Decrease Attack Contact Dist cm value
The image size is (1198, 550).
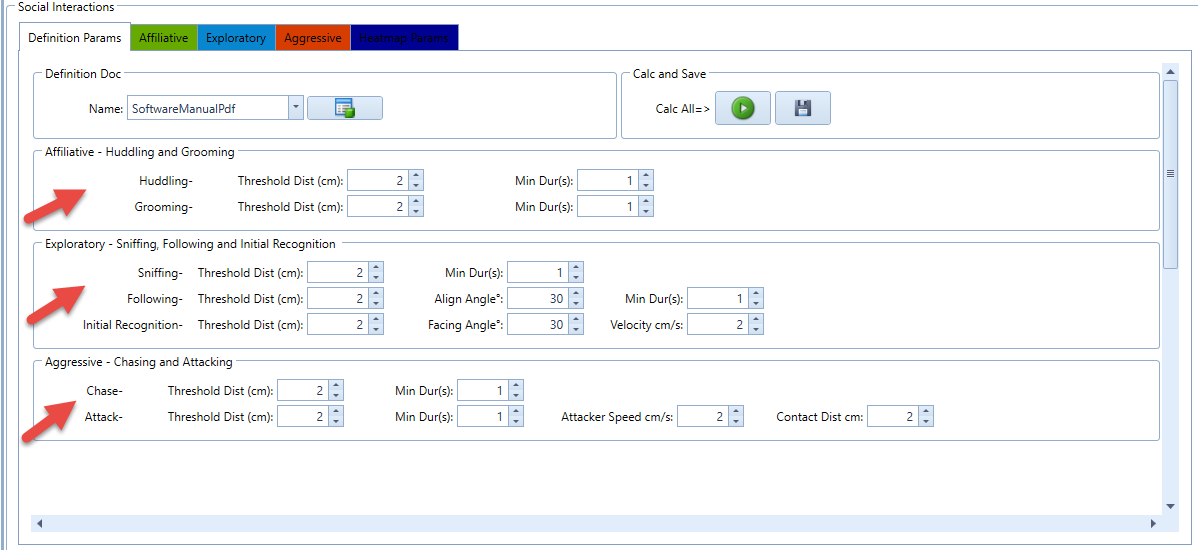(926, 422)
